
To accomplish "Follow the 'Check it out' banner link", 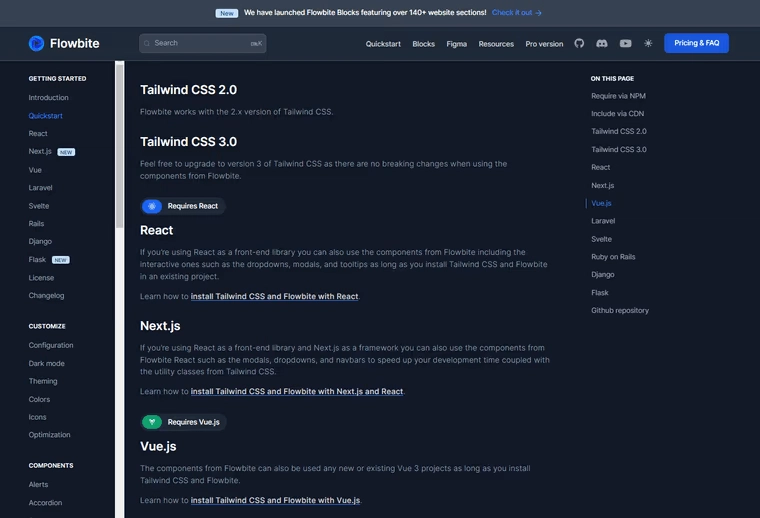I will [517, 13].
